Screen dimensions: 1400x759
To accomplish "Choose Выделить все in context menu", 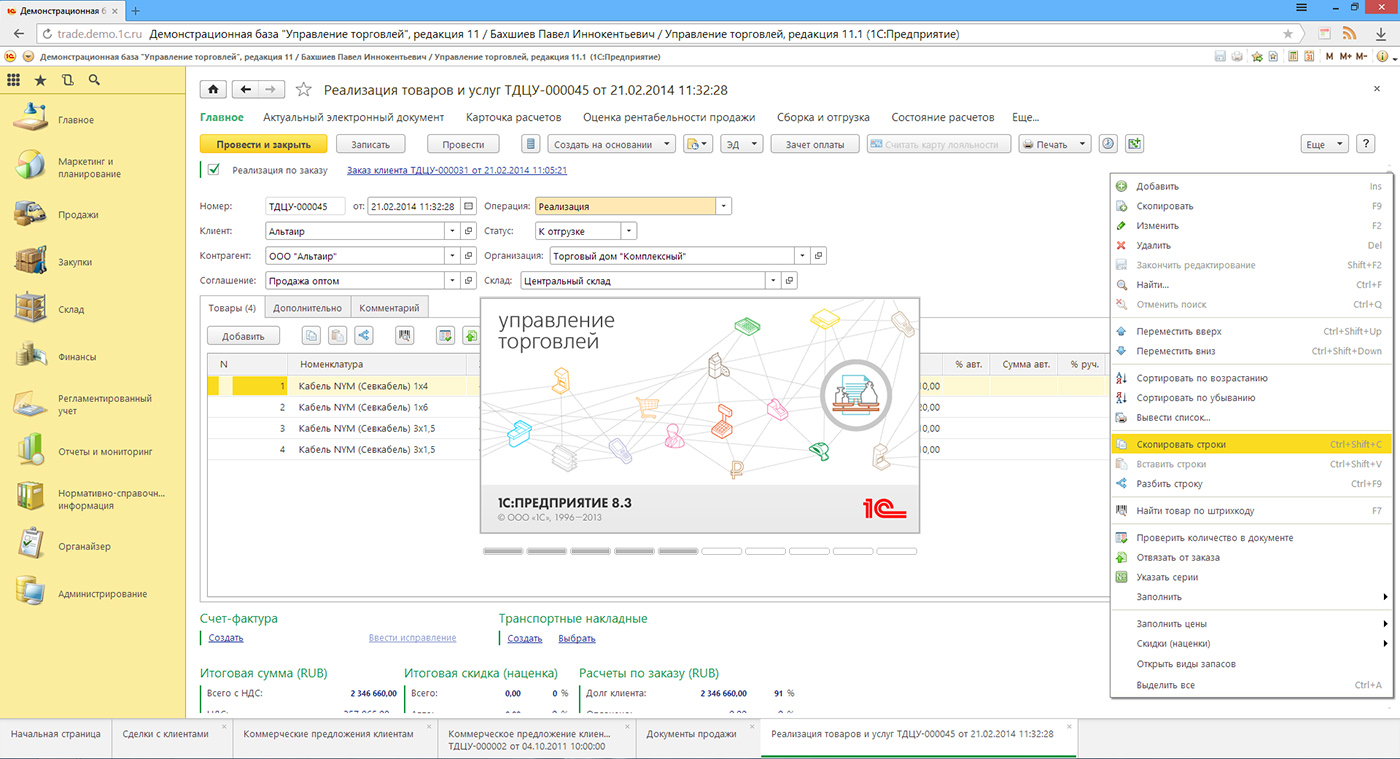I will pos(1250,685).
